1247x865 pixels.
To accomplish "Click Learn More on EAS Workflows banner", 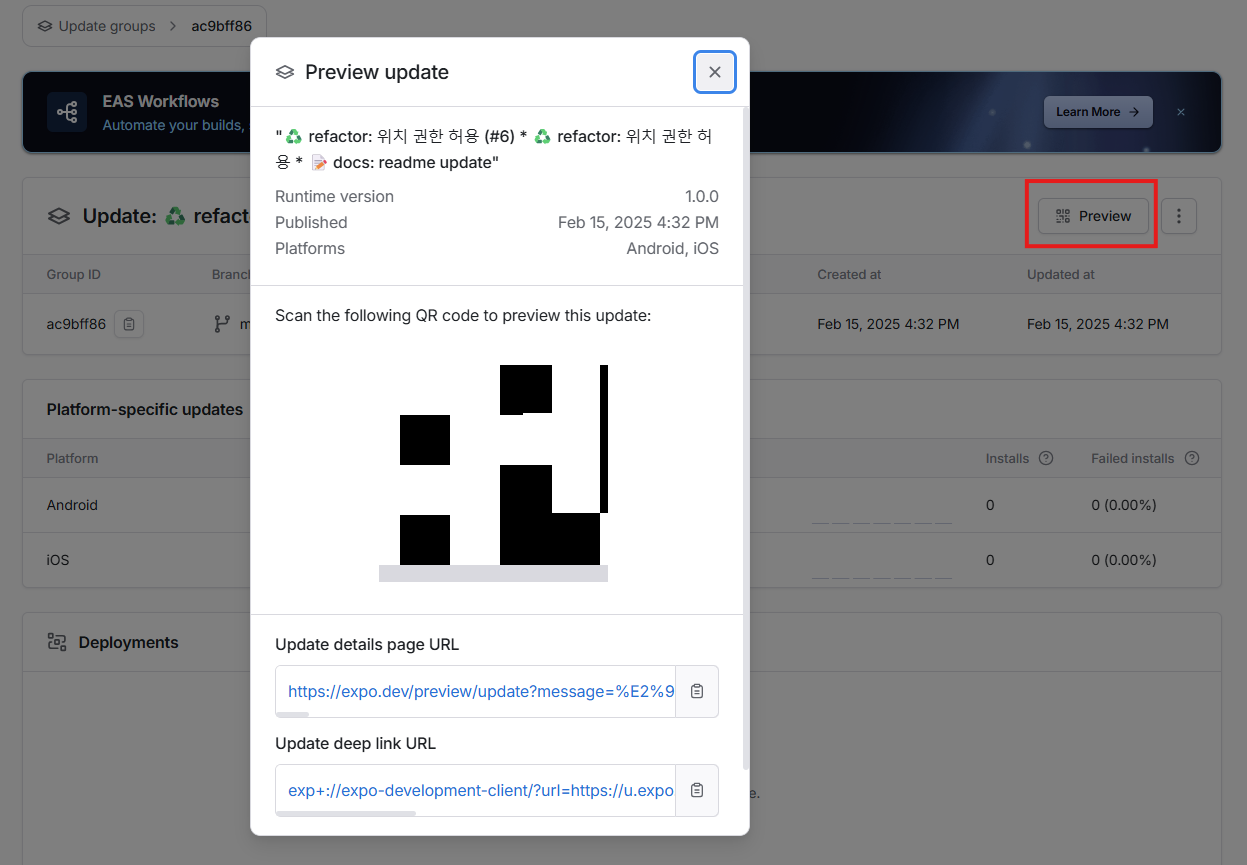I will (1098, 112).
